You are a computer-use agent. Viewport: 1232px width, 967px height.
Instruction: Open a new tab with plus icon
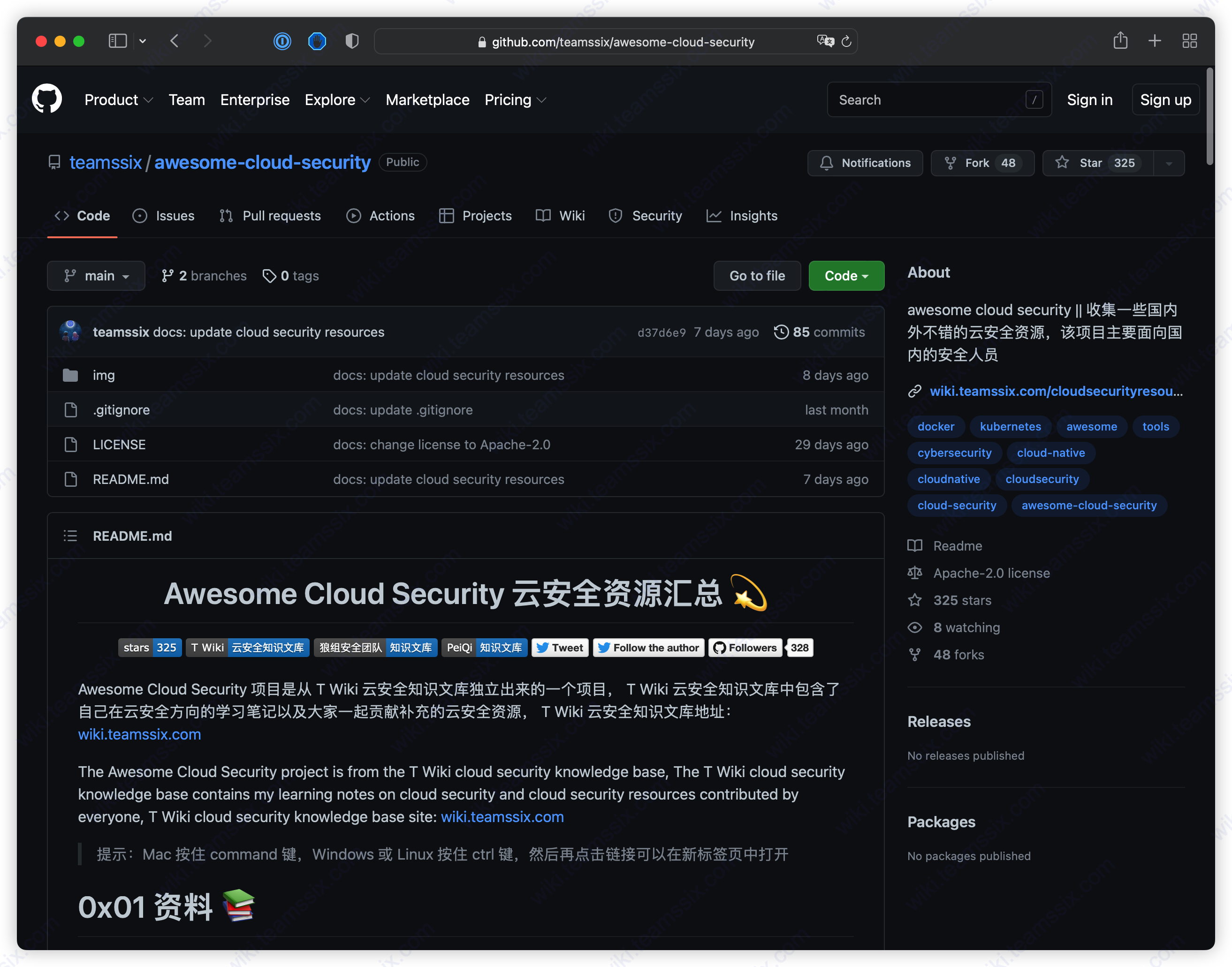click(x=1155, y=41)
